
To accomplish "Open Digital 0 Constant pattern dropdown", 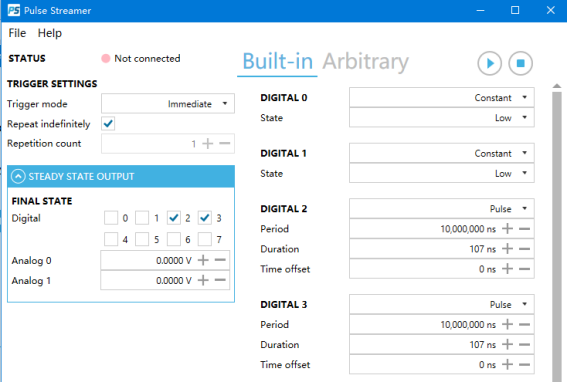I will pyautogui.click(x=442, y=98).
